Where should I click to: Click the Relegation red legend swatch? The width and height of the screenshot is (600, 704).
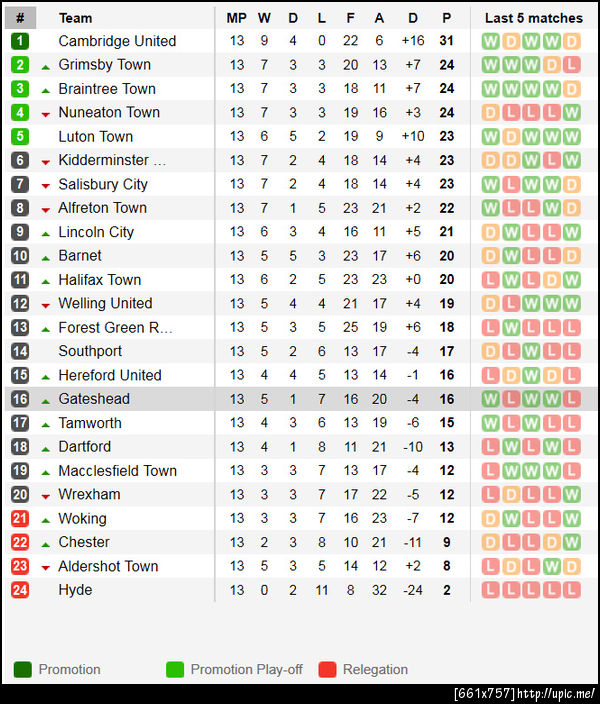click(x=327, y=670)
